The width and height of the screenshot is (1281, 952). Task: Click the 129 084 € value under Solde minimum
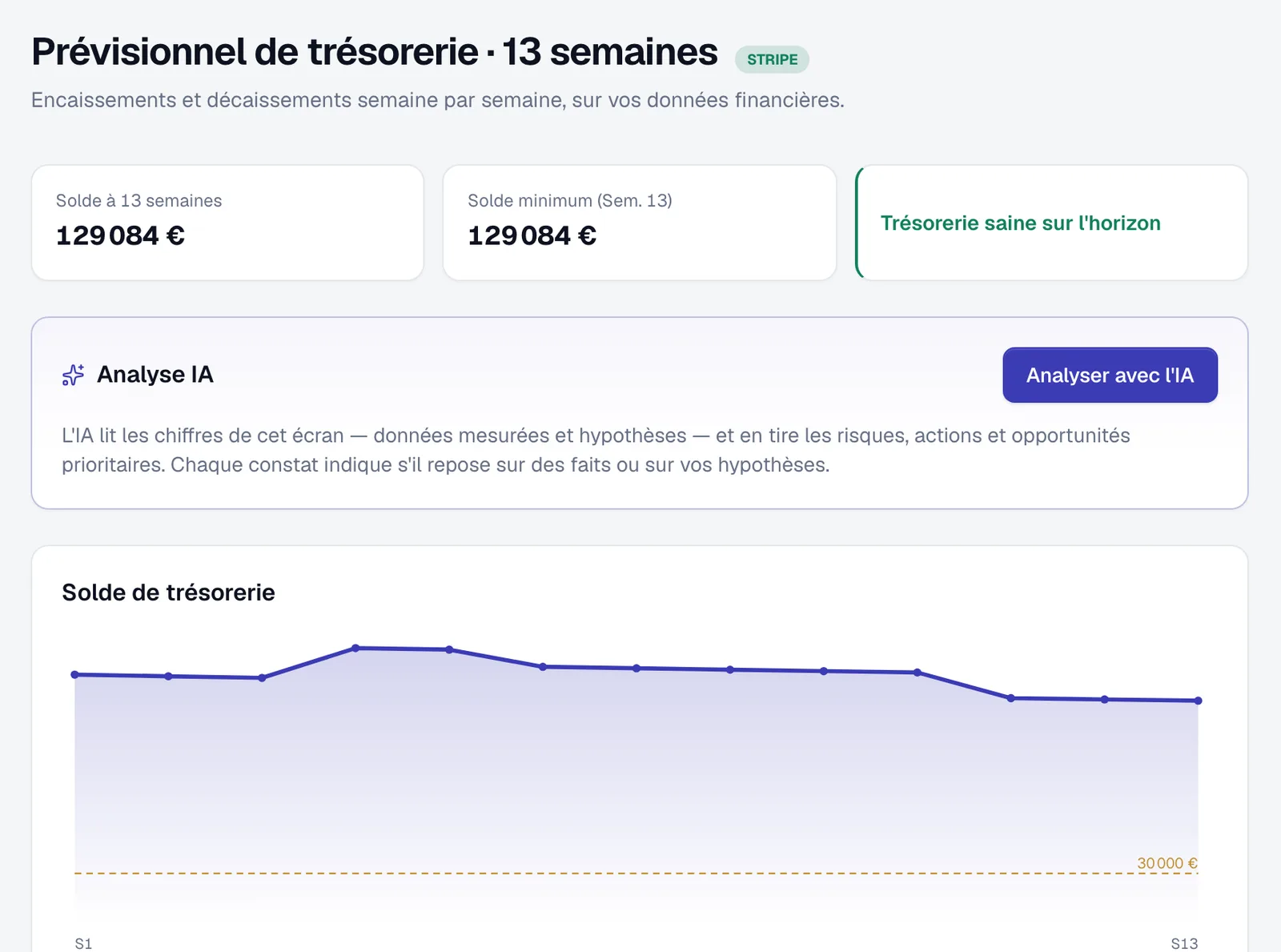pos(532,235)
